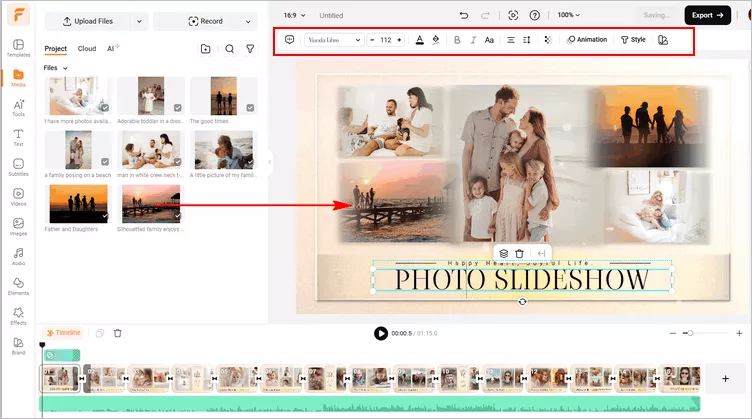Viewport: 752px width, 419px height.
Task: Open the Audio sidebar panel
Action: [x=18, y=256]
